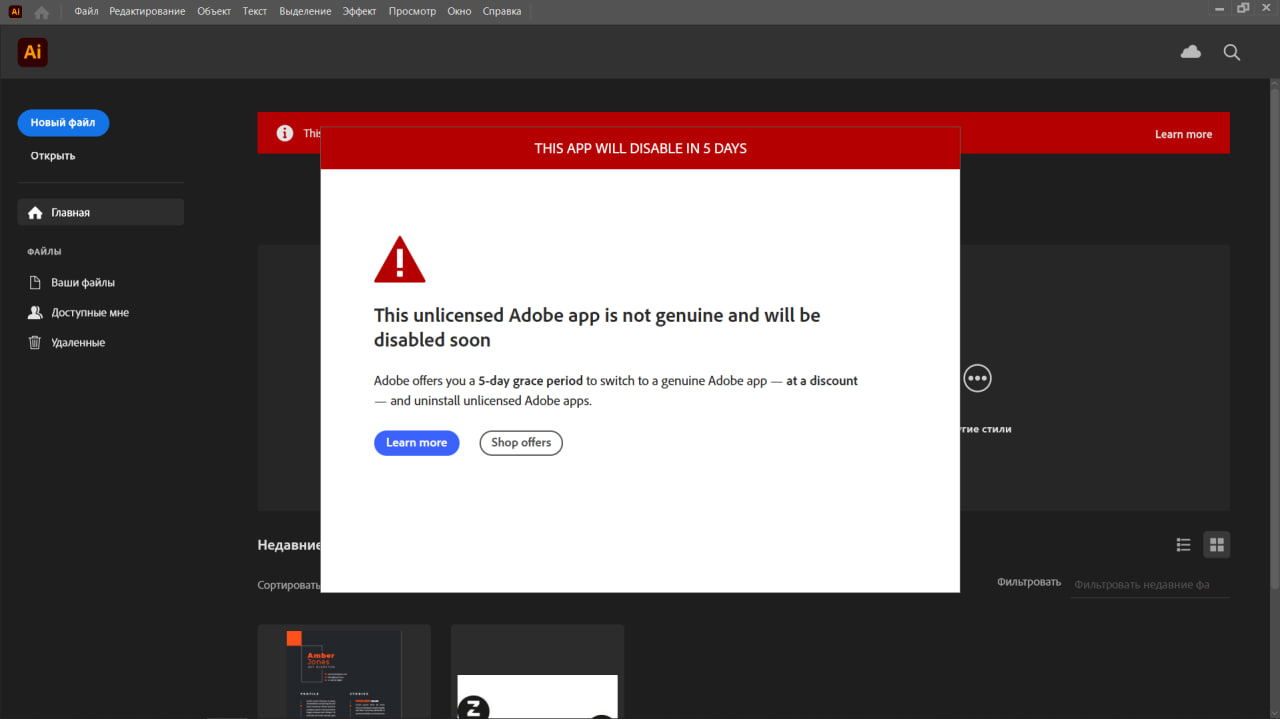
Task: Click the Shop offers button
Action: tap(521, 443)
